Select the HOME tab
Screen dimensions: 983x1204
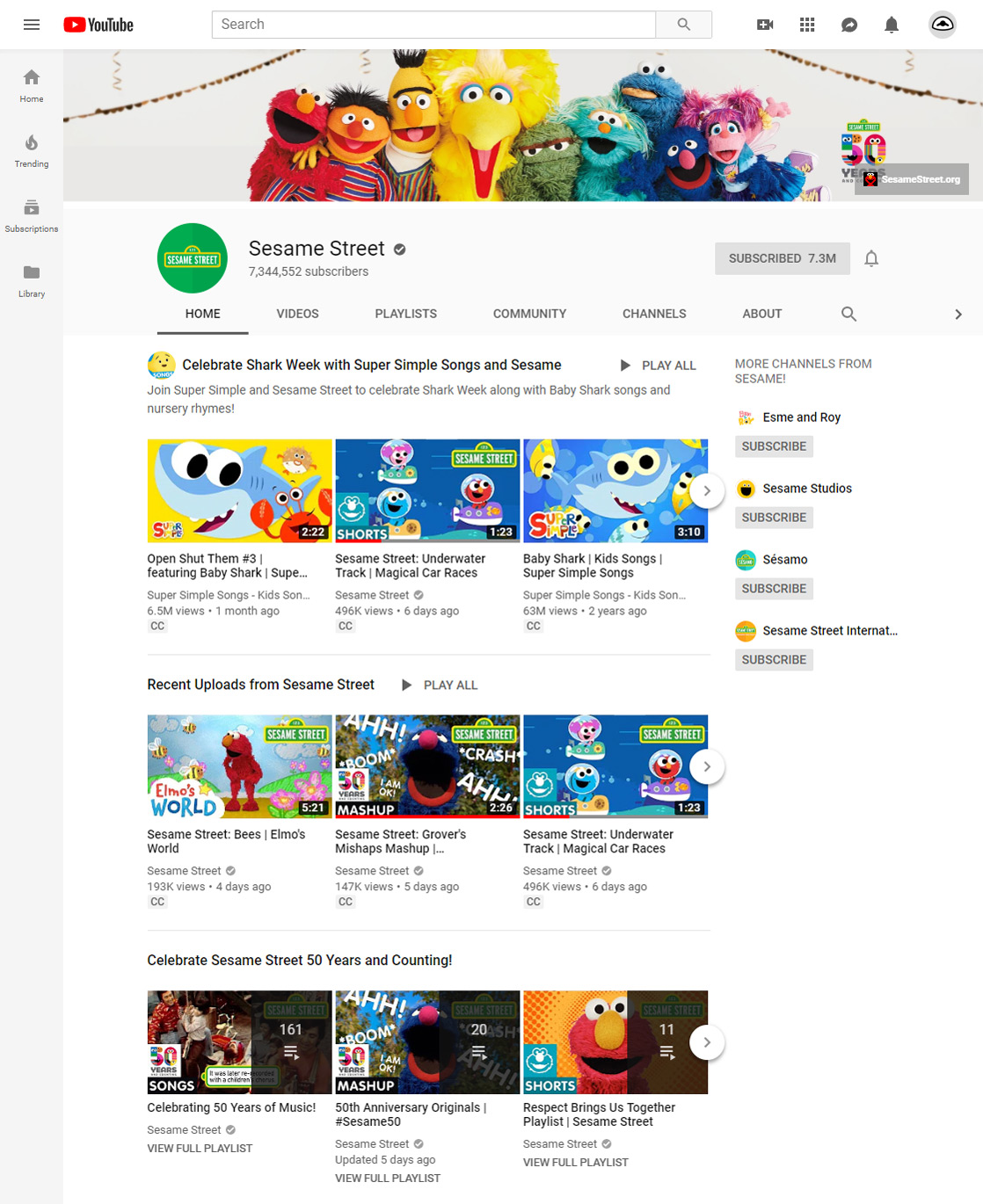tap(203, 314)
